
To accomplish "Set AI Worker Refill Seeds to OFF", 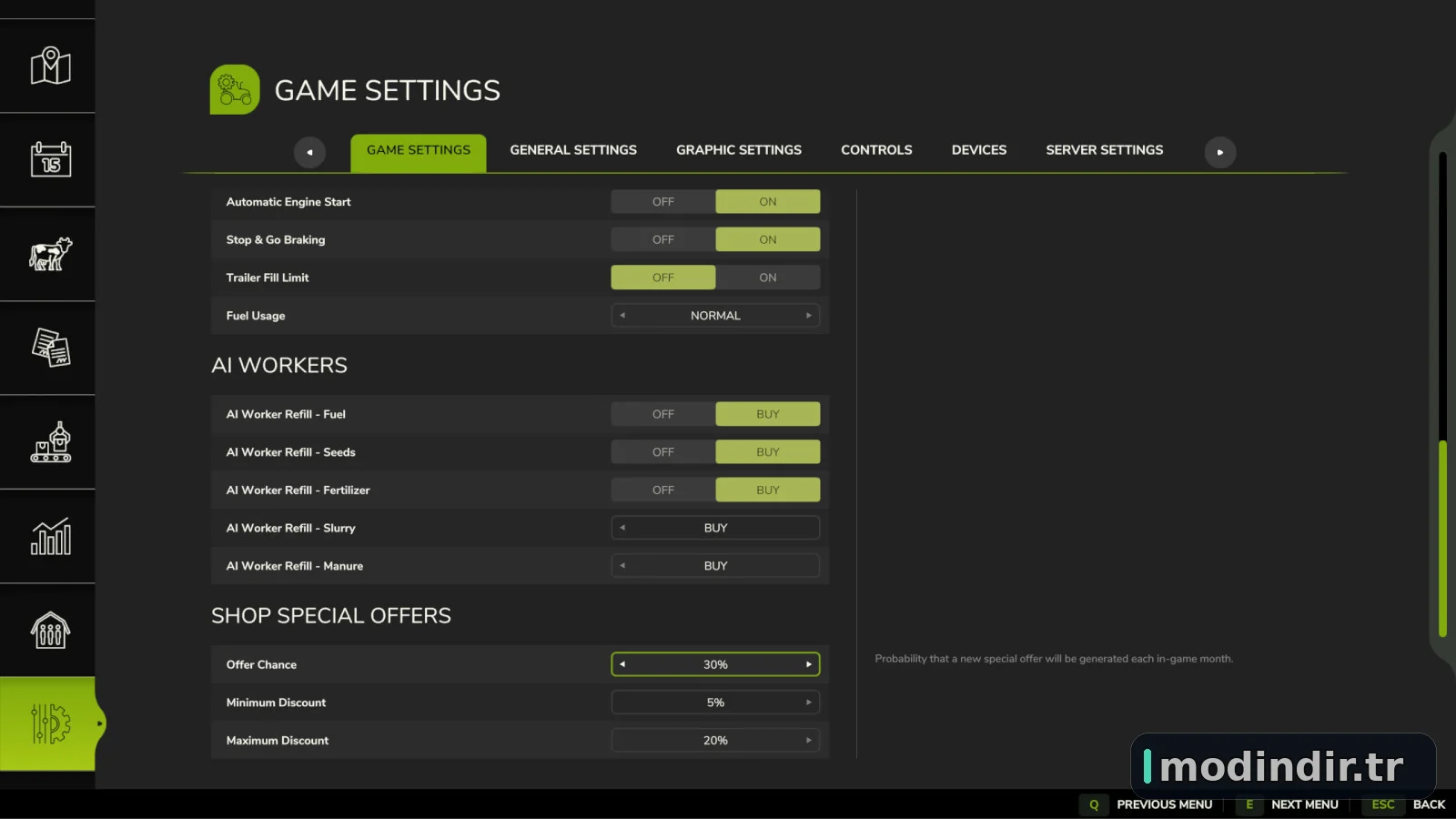I will tap(663, 452).
